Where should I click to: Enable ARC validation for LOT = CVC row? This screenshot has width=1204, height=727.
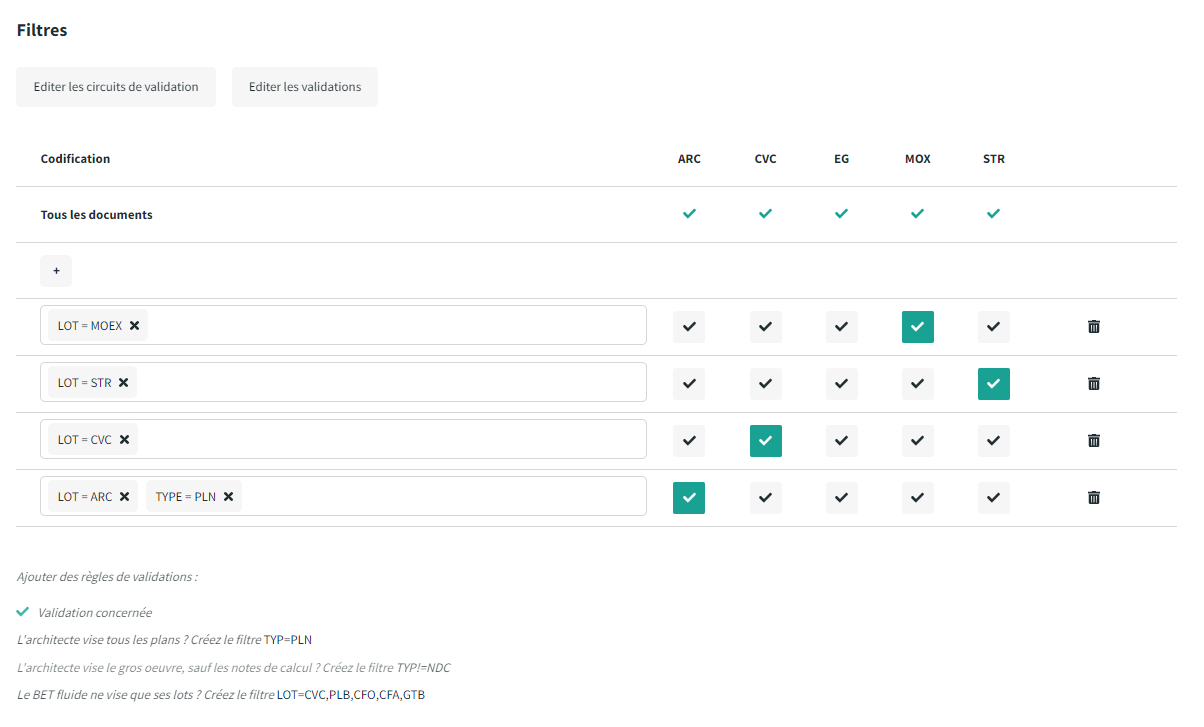pyautogui.click(x=689, y=441)
